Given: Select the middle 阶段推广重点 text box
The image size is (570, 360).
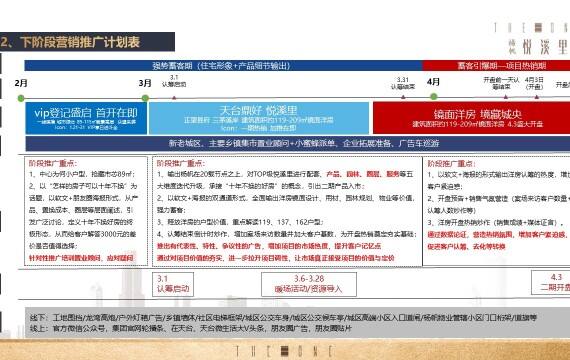Looking at the screenshot, I should click(x=287, y=211).
